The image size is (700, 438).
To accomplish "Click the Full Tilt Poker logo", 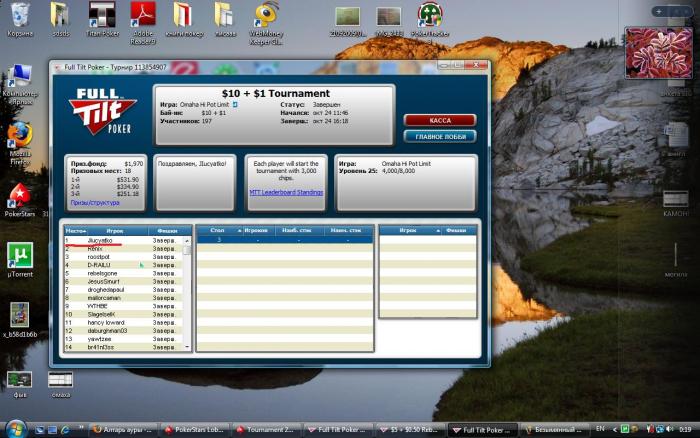I will point(102,111).
